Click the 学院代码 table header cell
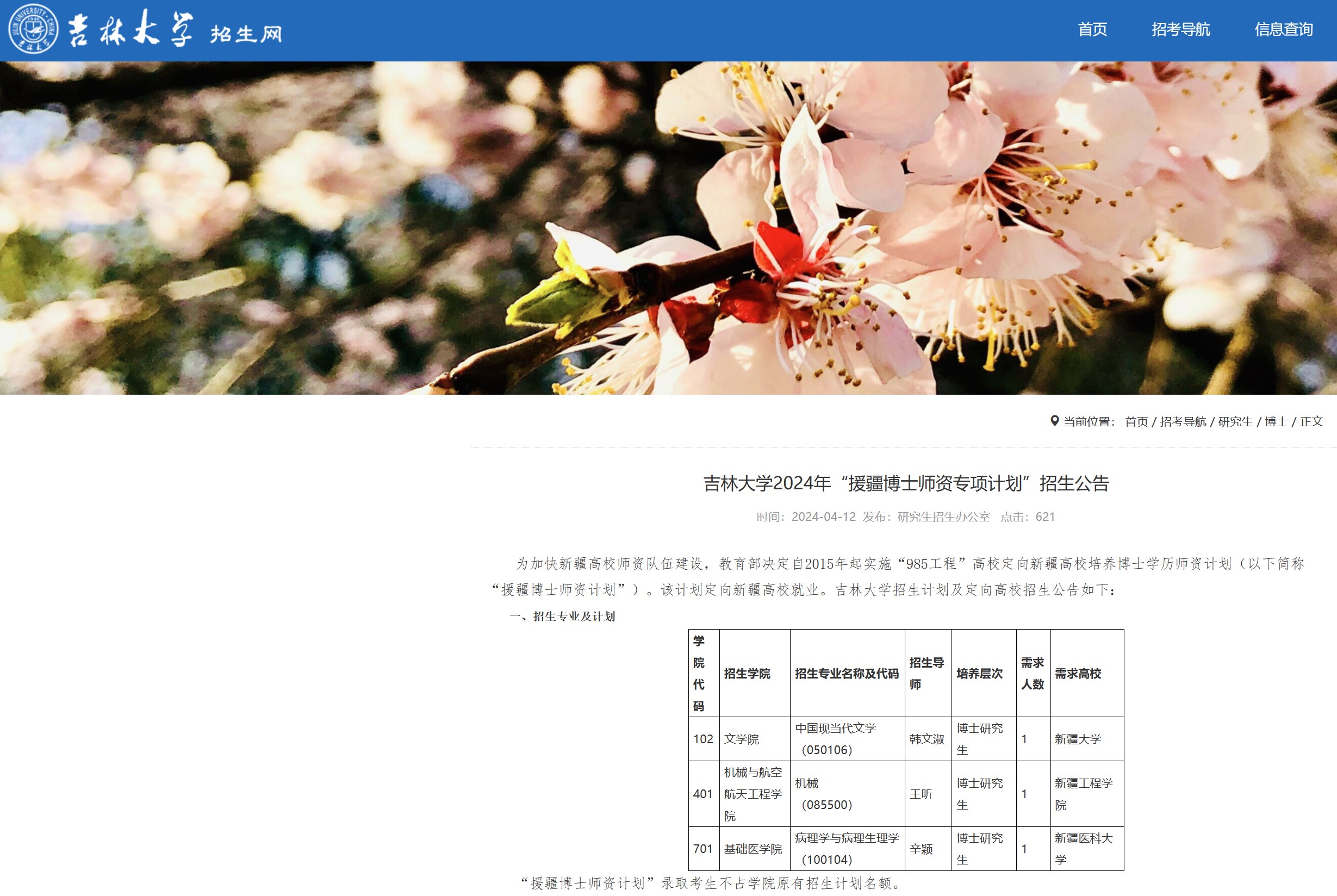1337x896 pixels. pos(704,673)
